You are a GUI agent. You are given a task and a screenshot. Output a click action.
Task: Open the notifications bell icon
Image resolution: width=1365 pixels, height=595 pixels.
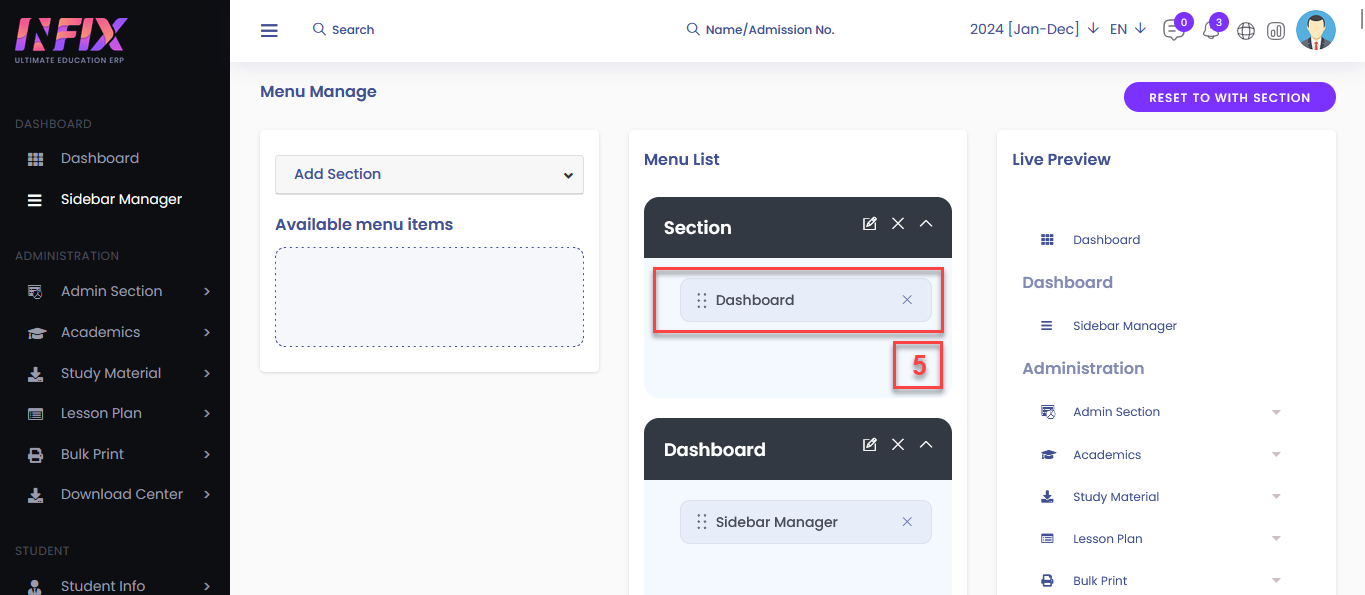tap(1210, 30)
